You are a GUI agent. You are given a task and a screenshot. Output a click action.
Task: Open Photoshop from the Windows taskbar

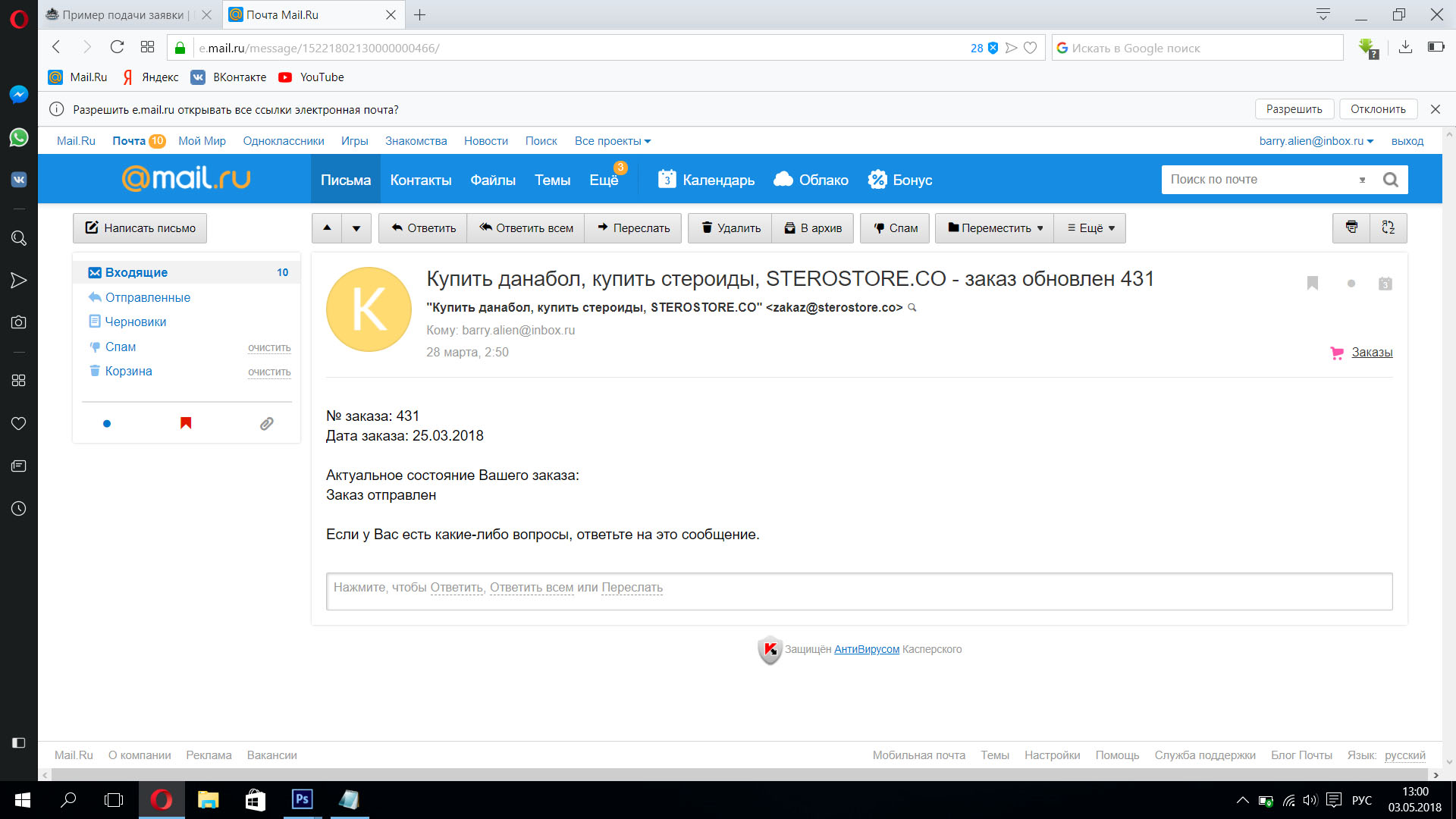click(x=302, y=799)
